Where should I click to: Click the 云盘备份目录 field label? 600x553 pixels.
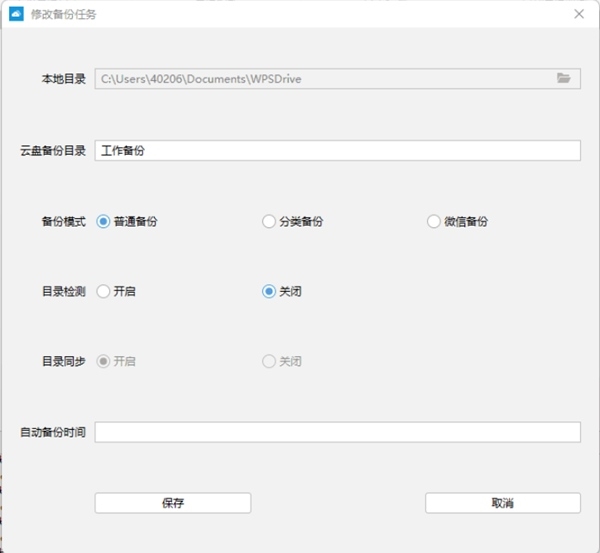coord(53,150)
